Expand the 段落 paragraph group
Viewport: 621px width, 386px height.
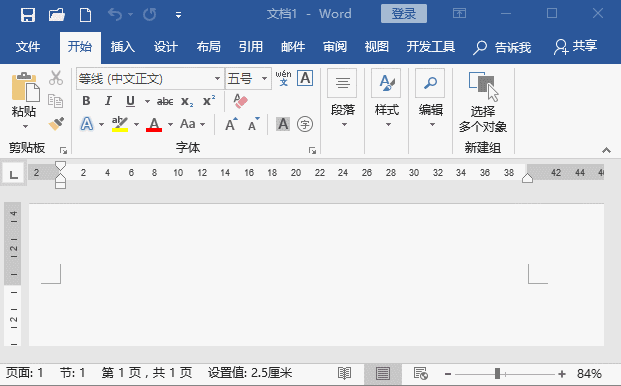pos(343,99)
